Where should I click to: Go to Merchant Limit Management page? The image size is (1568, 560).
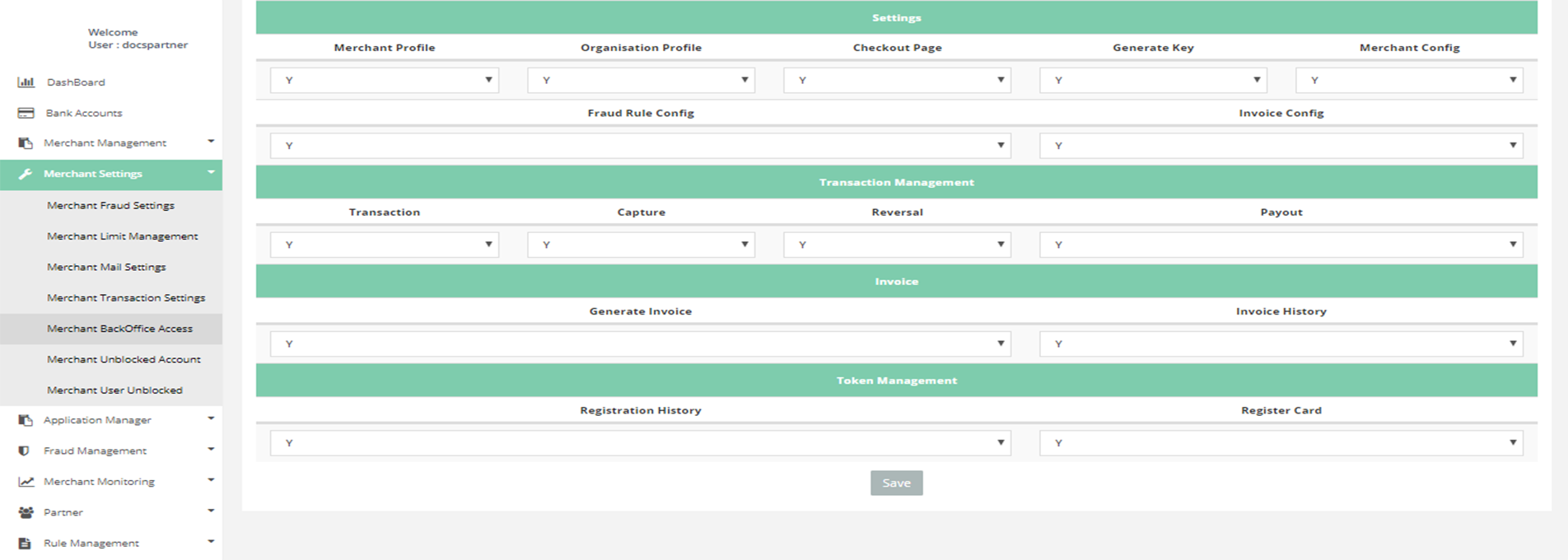pos(122,236)
